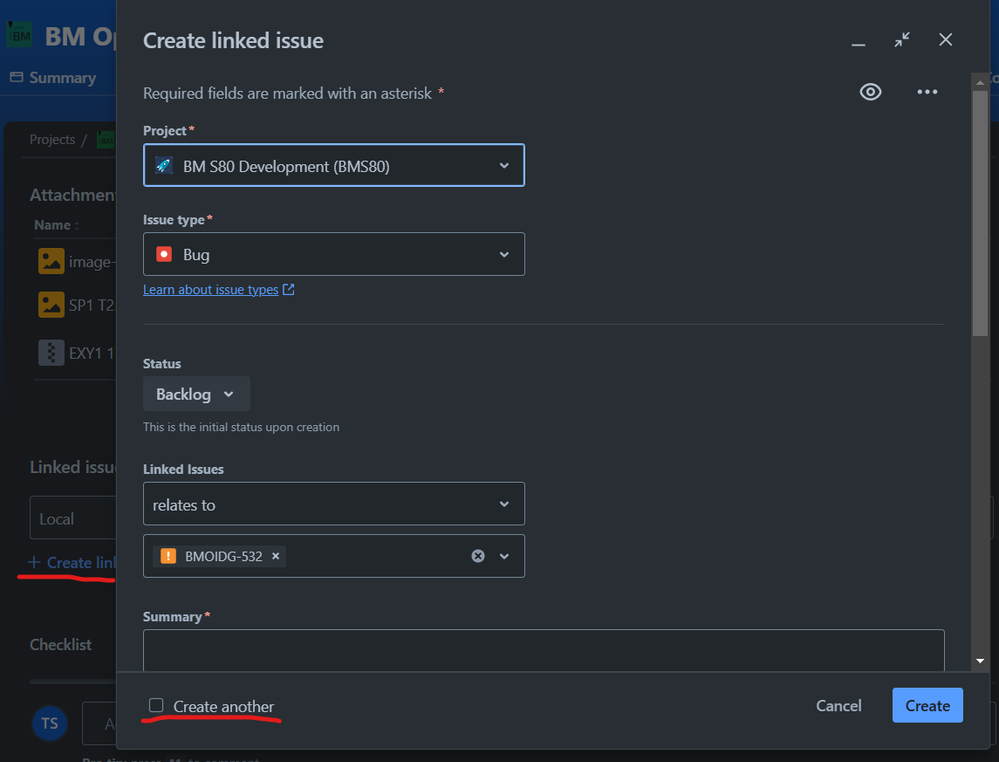Toggle watching this issue via the eye icon
Viewport: 999px width, 762px height.
pyautogui.click(x=870, y=91)
